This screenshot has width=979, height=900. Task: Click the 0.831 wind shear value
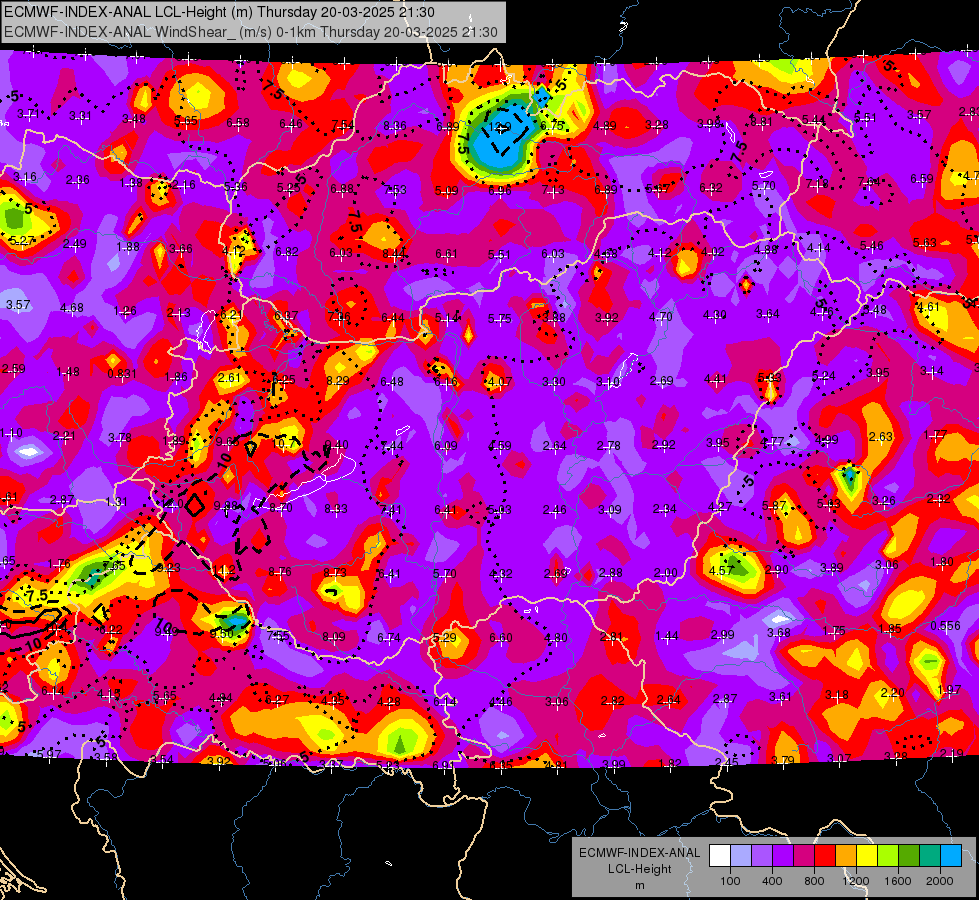[x=122, y=373]
